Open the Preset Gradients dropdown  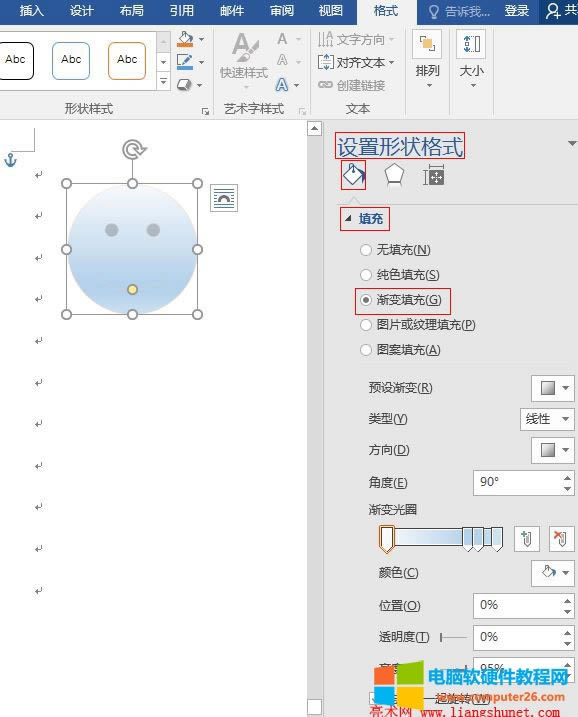[x=553, y=388]
